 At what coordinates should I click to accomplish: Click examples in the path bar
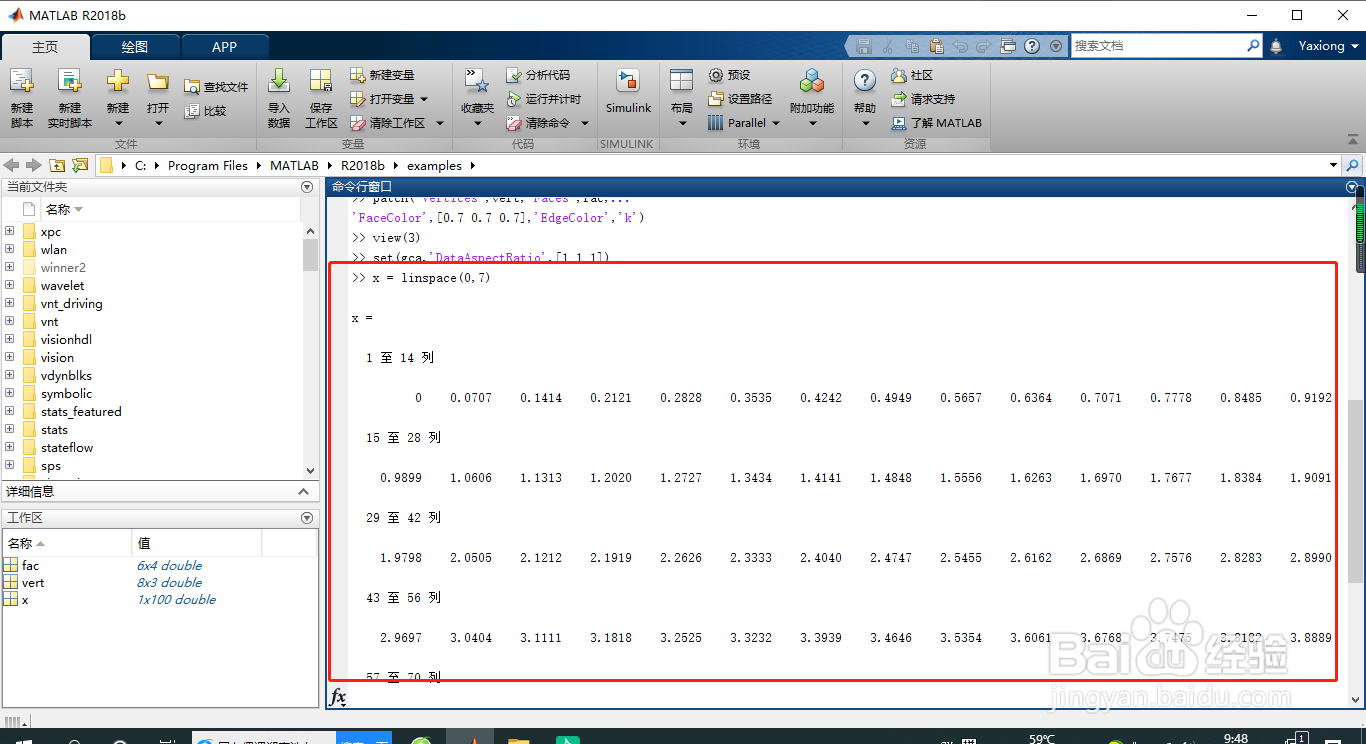pyautogui.click(x=434, y=166)
